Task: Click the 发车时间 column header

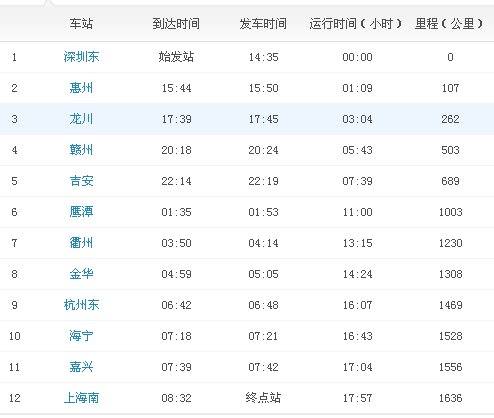Action: (x=263, y=24)
